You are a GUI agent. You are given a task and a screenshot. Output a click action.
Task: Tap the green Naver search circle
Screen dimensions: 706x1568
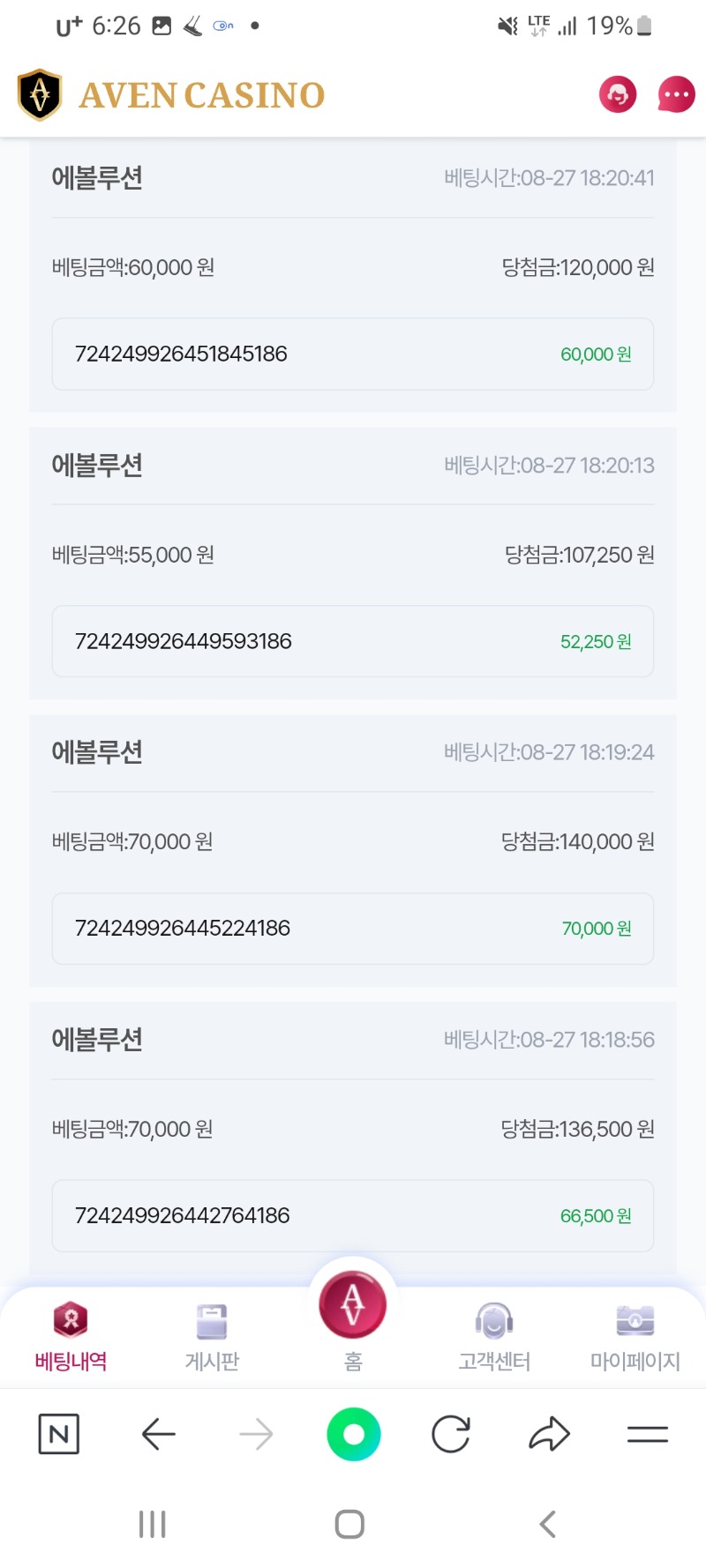click(x=353, y=1434)
